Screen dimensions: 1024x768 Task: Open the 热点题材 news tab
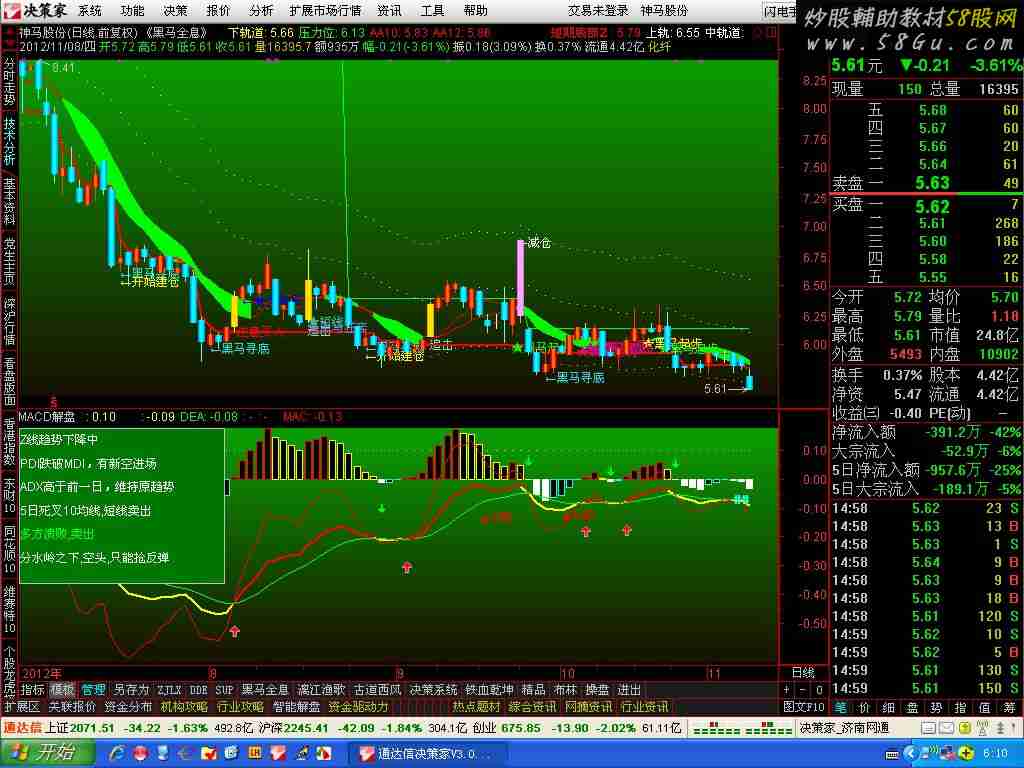(477, 707)
